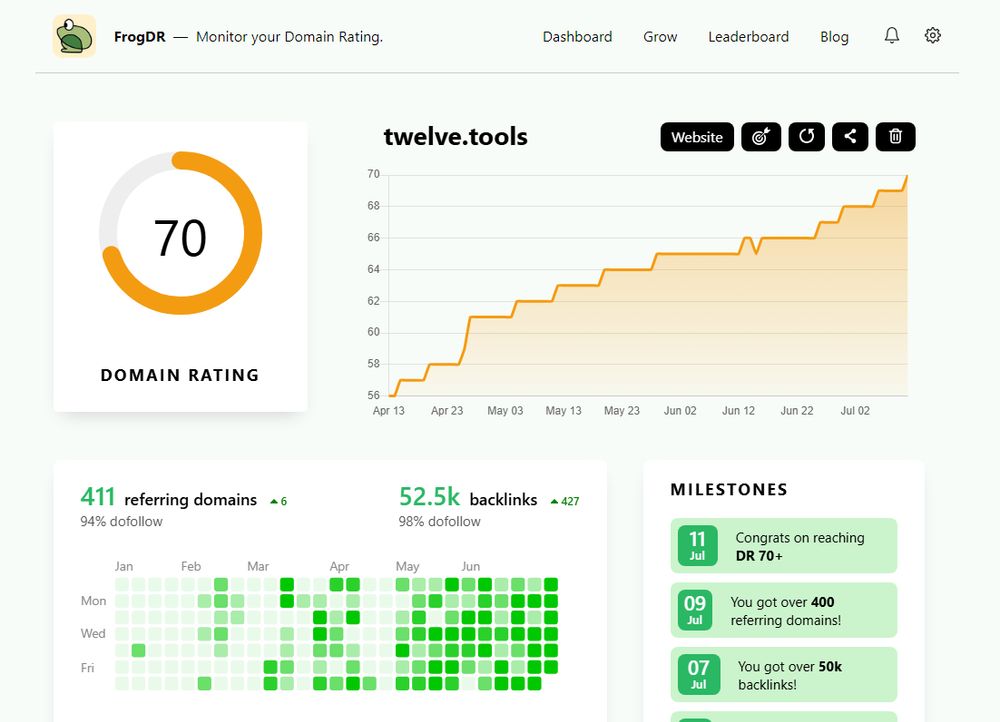Viewport: 1000px width, 722px height.
Task: Click the Apr 13 chart axis label
Action: [x=388, y=411]
